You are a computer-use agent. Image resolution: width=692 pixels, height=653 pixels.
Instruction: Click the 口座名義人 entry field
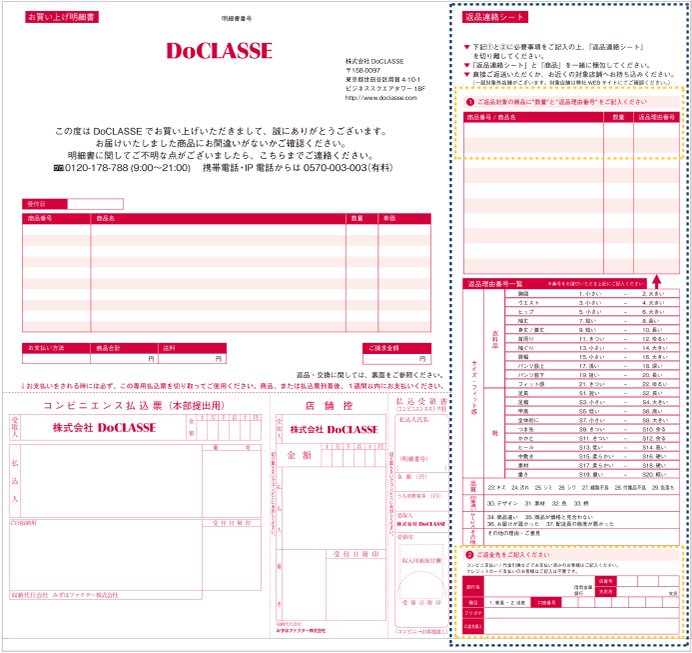[582, 627]
